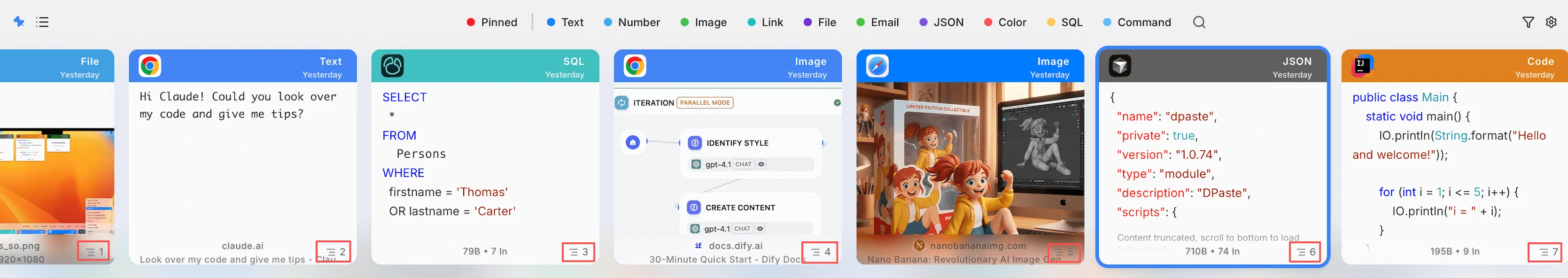Image resolution: width=1568 pixels, height=278 pixels.
Task: Select the Pinned filter tab
Action: [x=492, y=23]
